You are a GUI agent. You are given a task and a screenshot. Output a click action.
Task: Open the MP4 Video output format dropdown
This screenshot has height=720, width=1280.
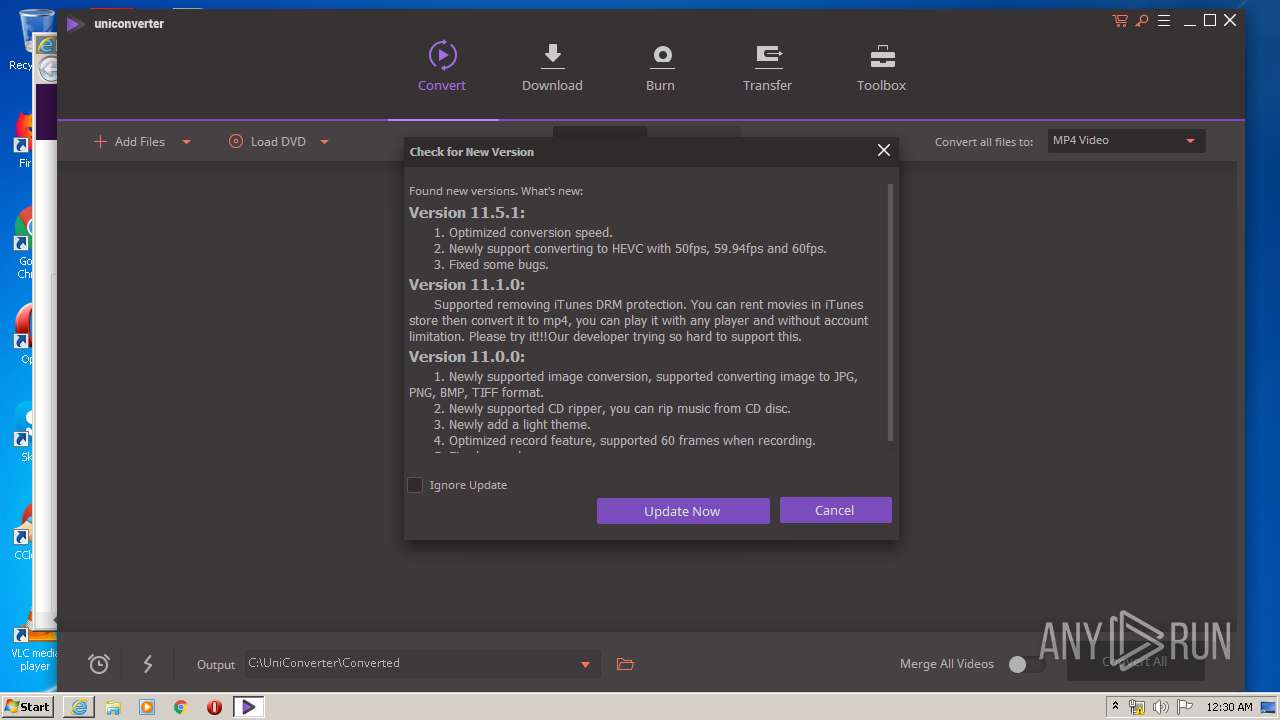pos(1126,141)
